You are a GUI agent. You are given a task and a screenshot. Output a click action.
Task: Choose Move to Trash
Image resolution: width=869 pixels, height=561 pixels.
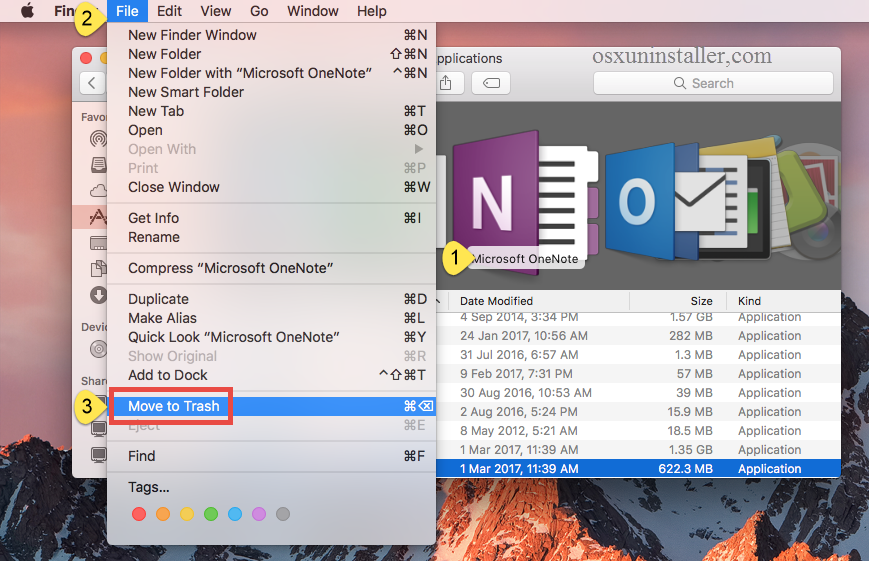click(272, 406)
